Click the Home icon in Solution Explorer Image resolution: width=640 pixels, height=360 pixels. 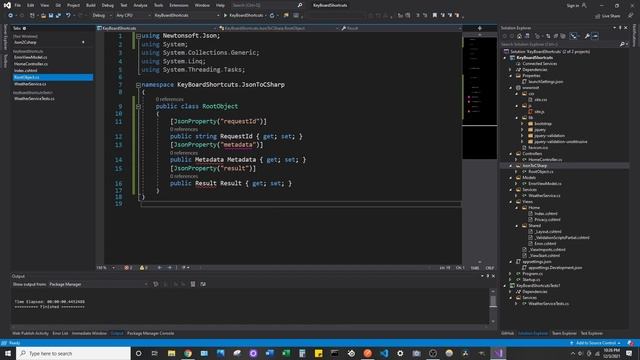point(519,36)
